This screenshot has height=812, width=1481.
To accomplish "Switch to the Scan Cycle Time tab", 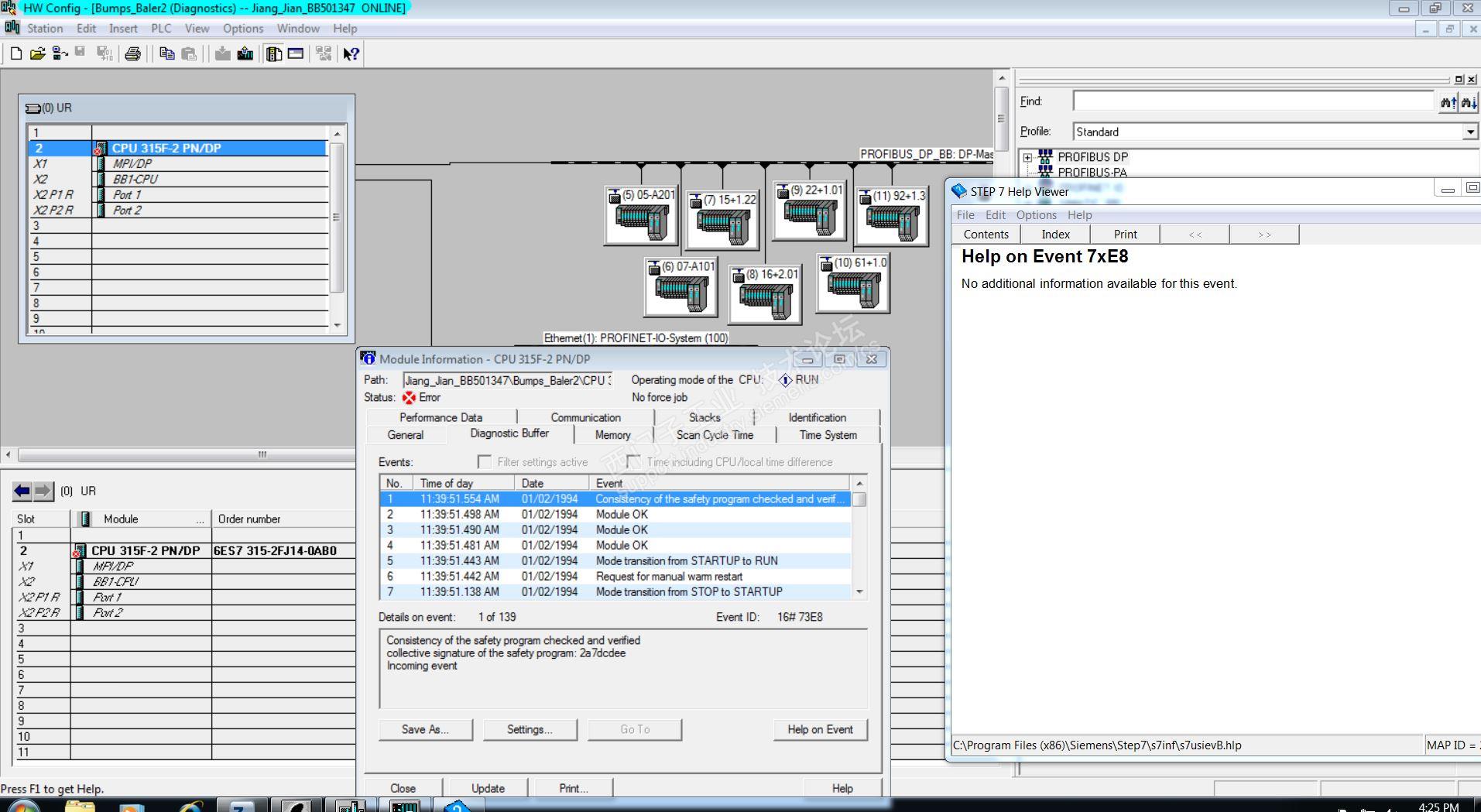I will (715, 435).
